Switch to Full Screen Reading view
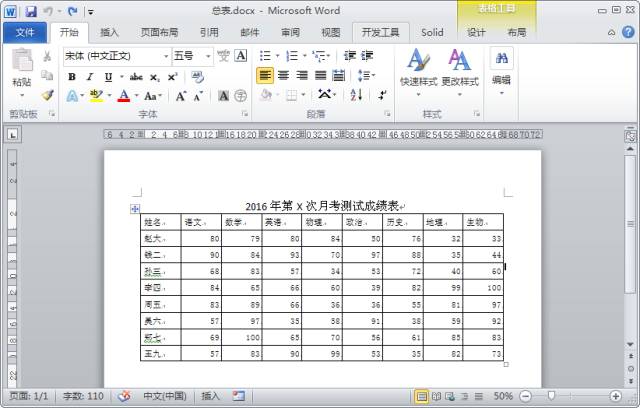This screenshot has height=408, width=640. [x=438, y=396]
